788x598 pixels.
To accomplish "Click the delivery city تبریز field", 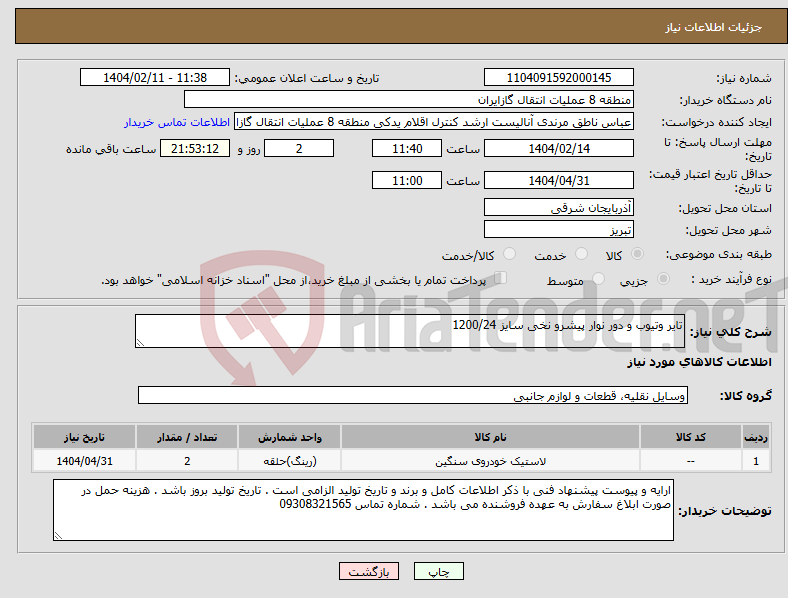I will click(558, 229).
